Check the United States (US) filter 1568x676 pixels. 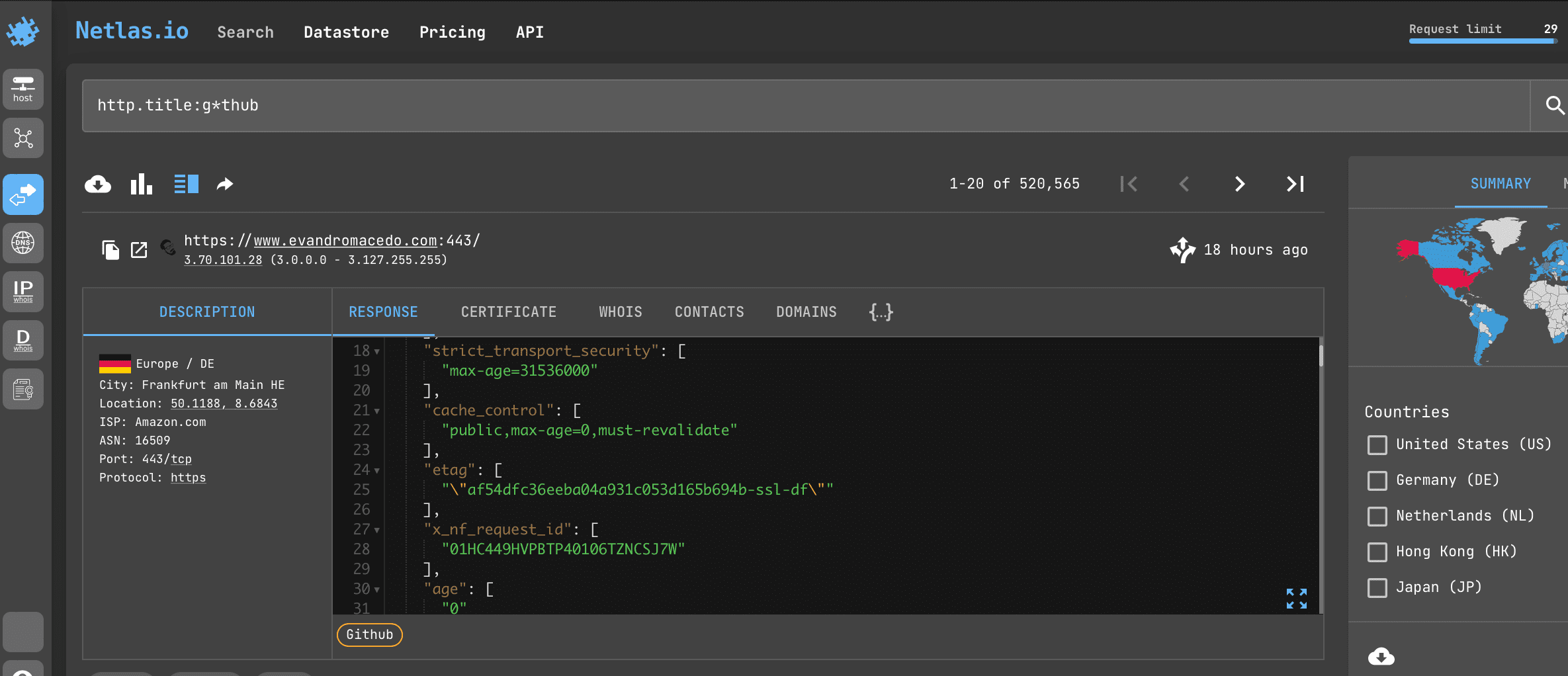(1377, 445)
